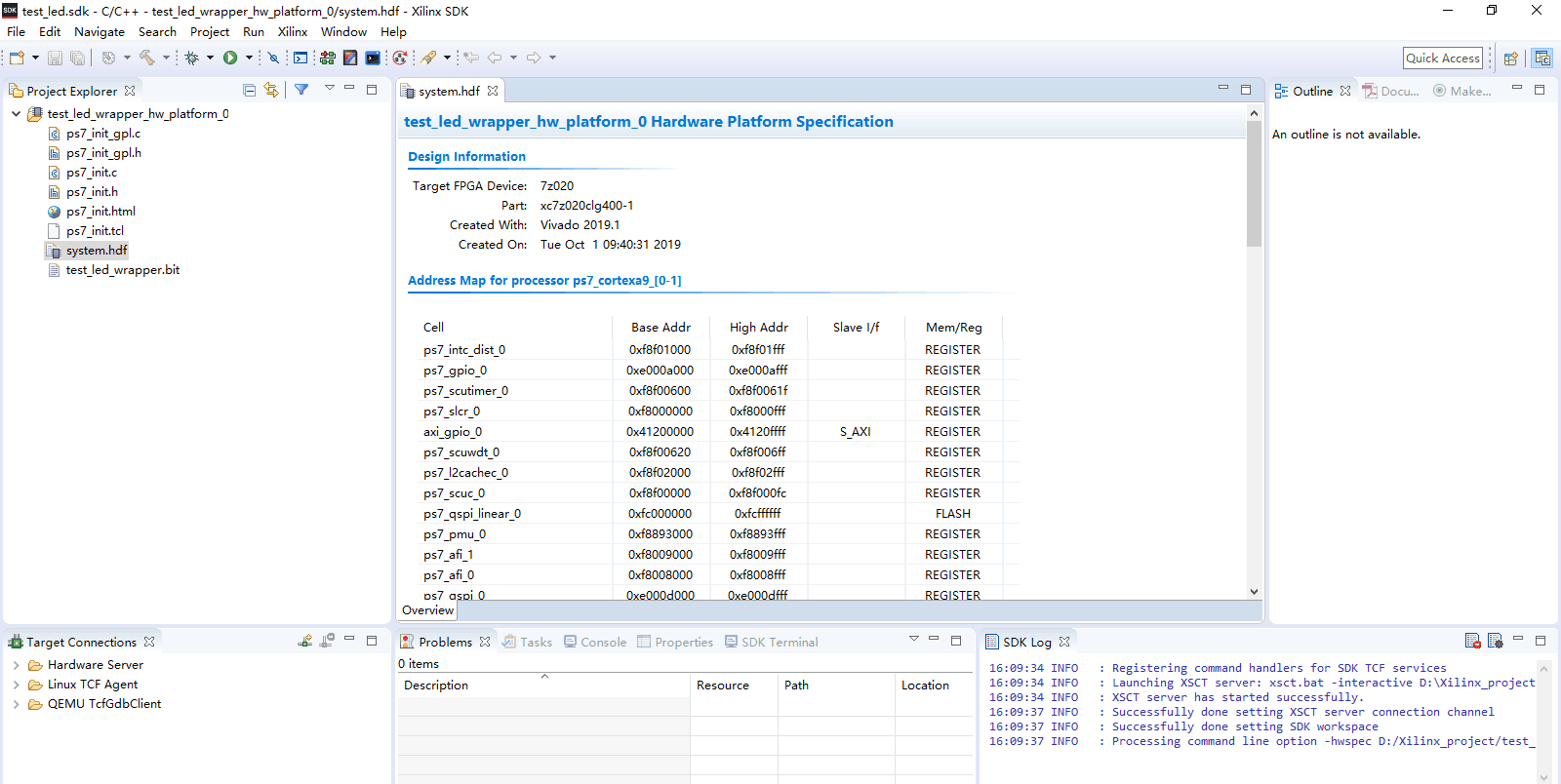The width and height of the screenshot is (1561, 784).
Task: Click New Target Connection icon
Action: (305, 641)
